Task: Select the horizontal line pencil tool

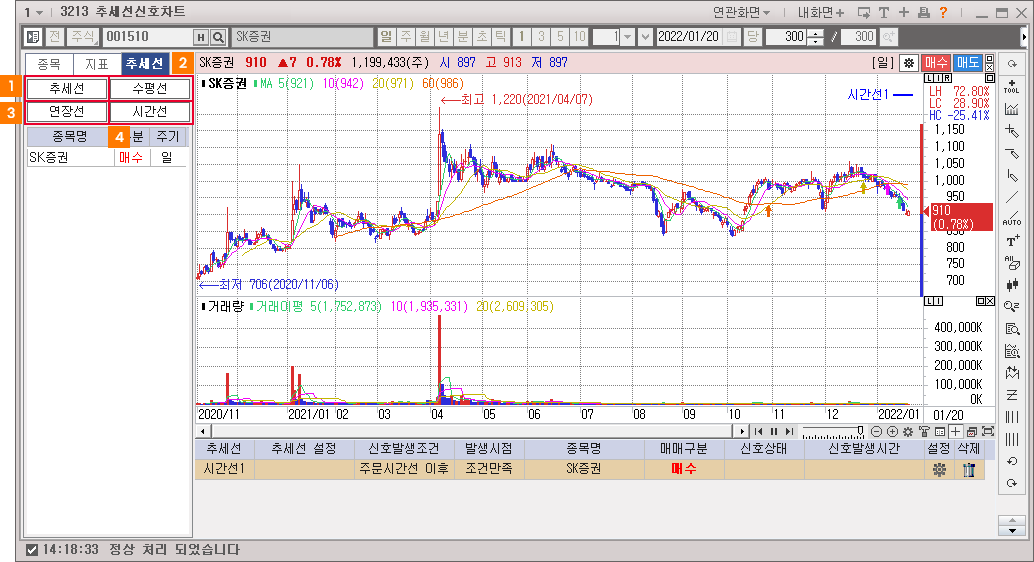Action: [1012, 154]
